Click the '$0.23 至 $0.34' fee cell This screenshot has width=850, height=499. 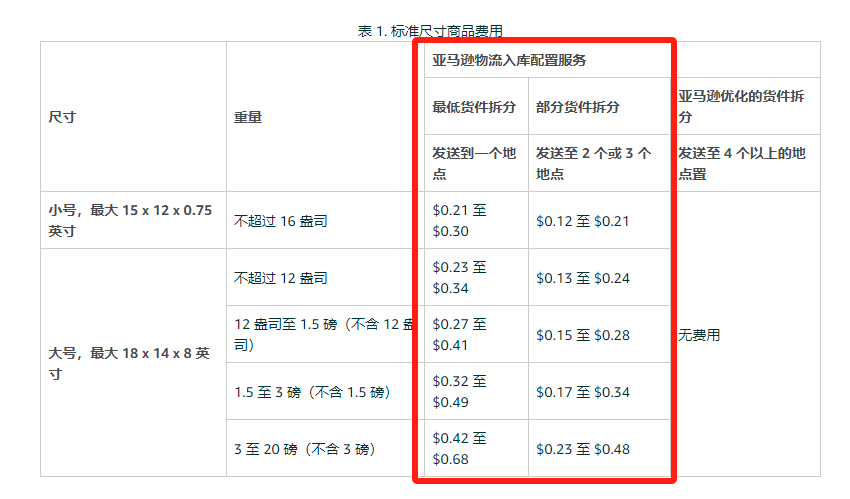(476, 277)
